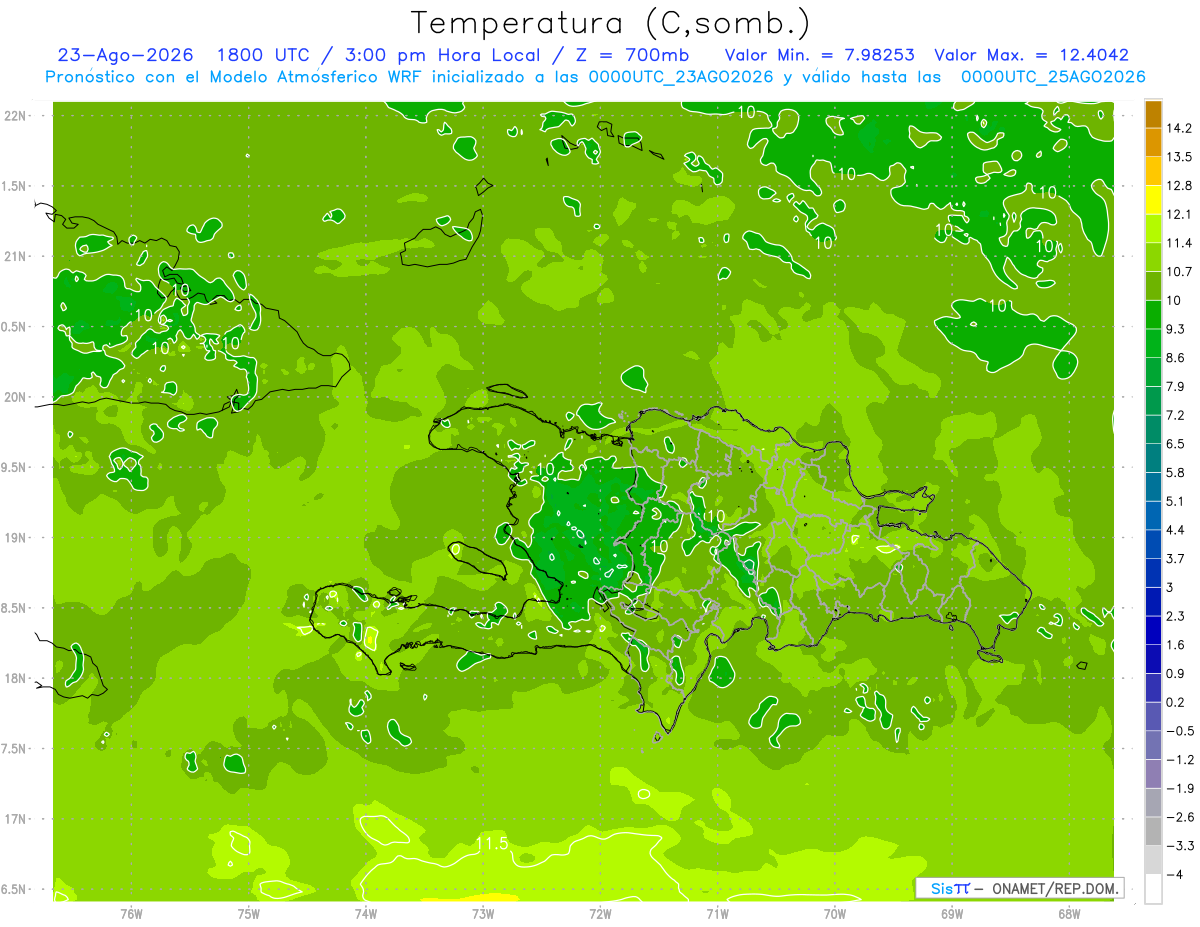The height and width of the screenshot is (927, 1200).
Task: Click the "0.9" legend value
Action: click(x=1175, y=673)
